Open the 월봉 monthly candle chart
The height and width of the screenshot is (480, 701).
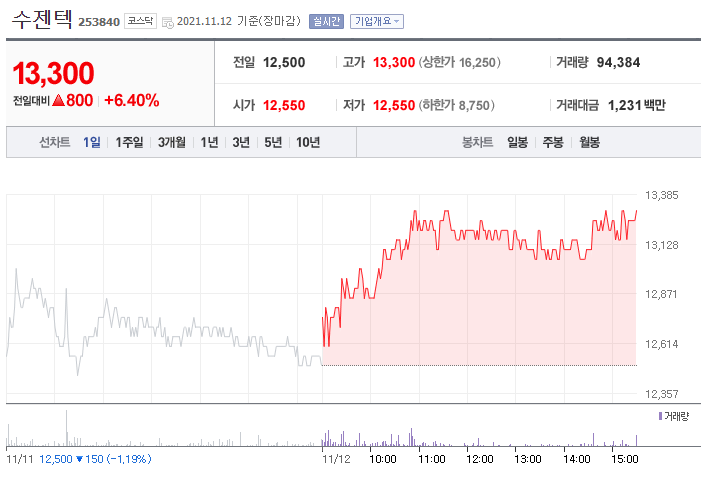[x=590, y=142]
